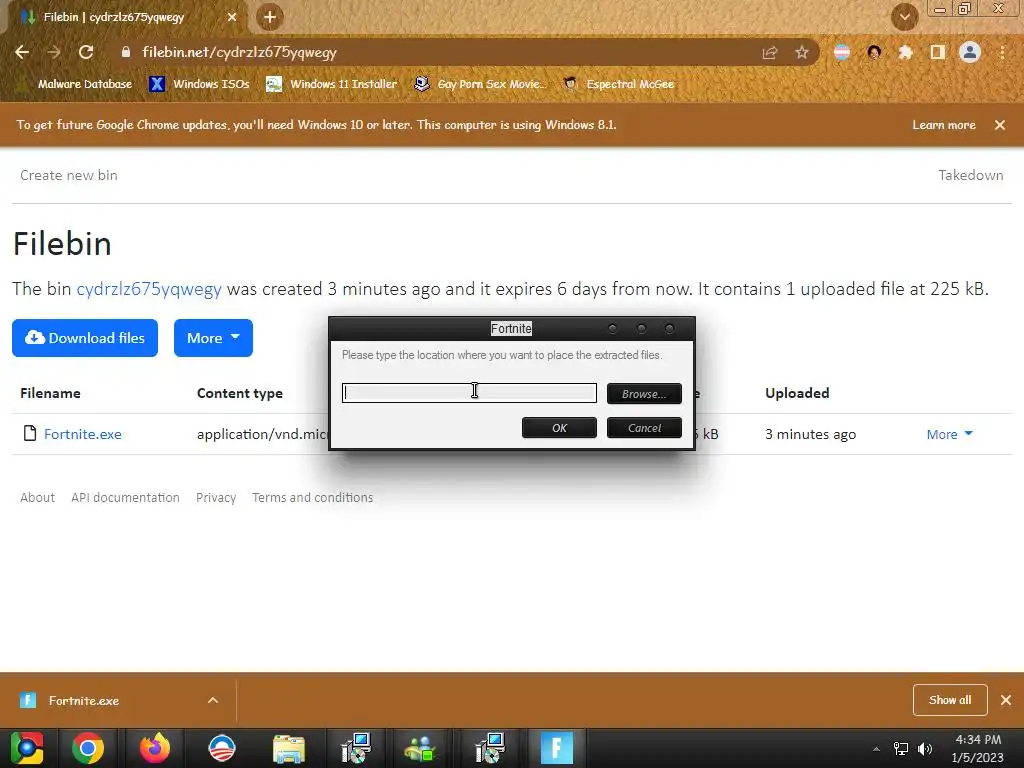The width and height of the screenshot is (1024, 768).
Task: Click the extraction location text field
Action: click(469, 392)
